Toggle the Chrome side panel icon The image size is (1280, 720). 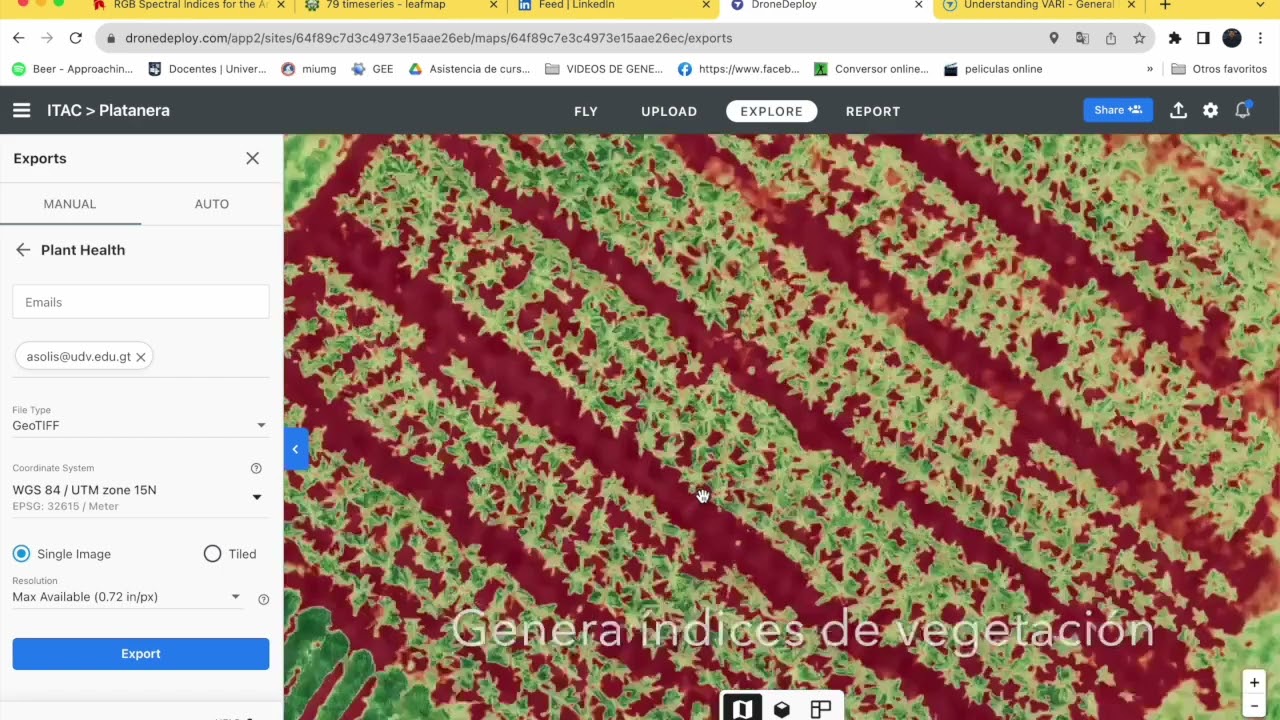click(1203, 38)
